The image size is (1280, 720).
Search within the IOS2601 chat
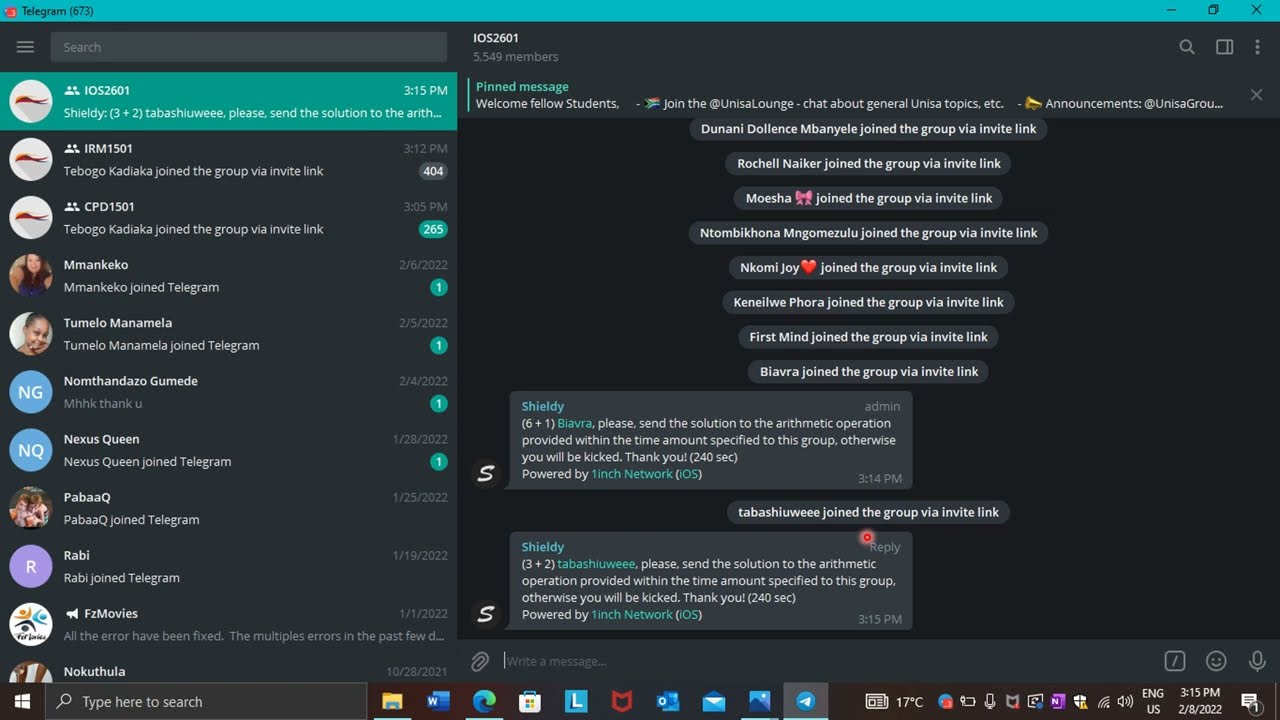tap(1187, 47)
